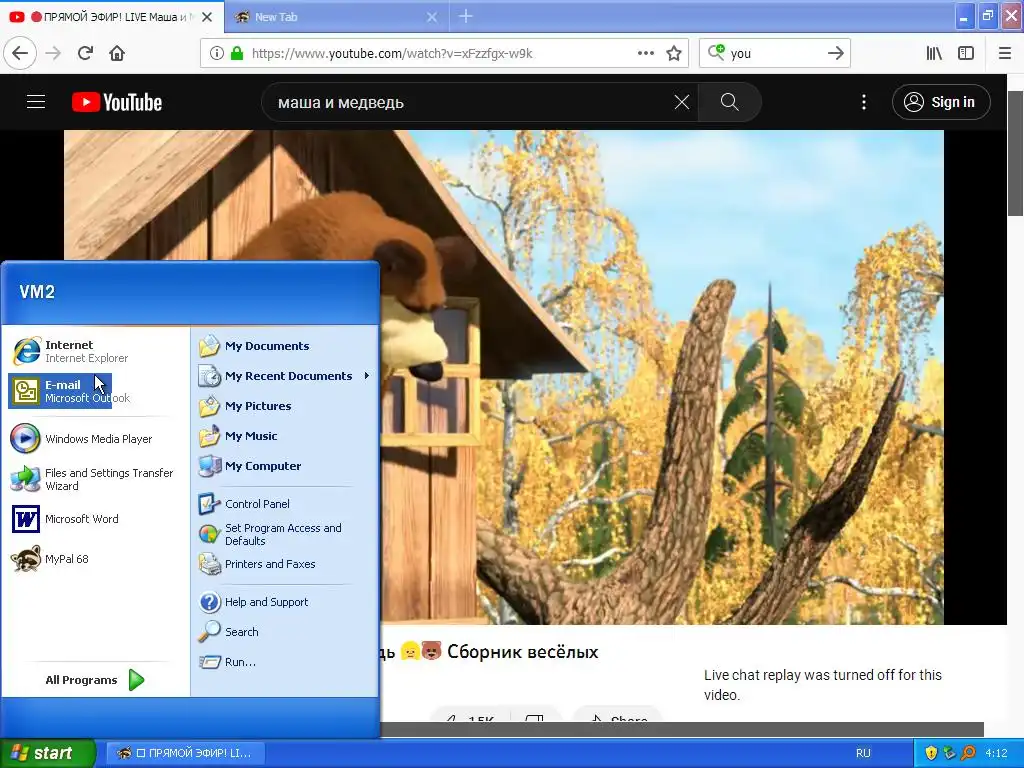The height and width of the screenshot is (768, 1024).
Task: Go to the browser Home page
Action: 117,54
